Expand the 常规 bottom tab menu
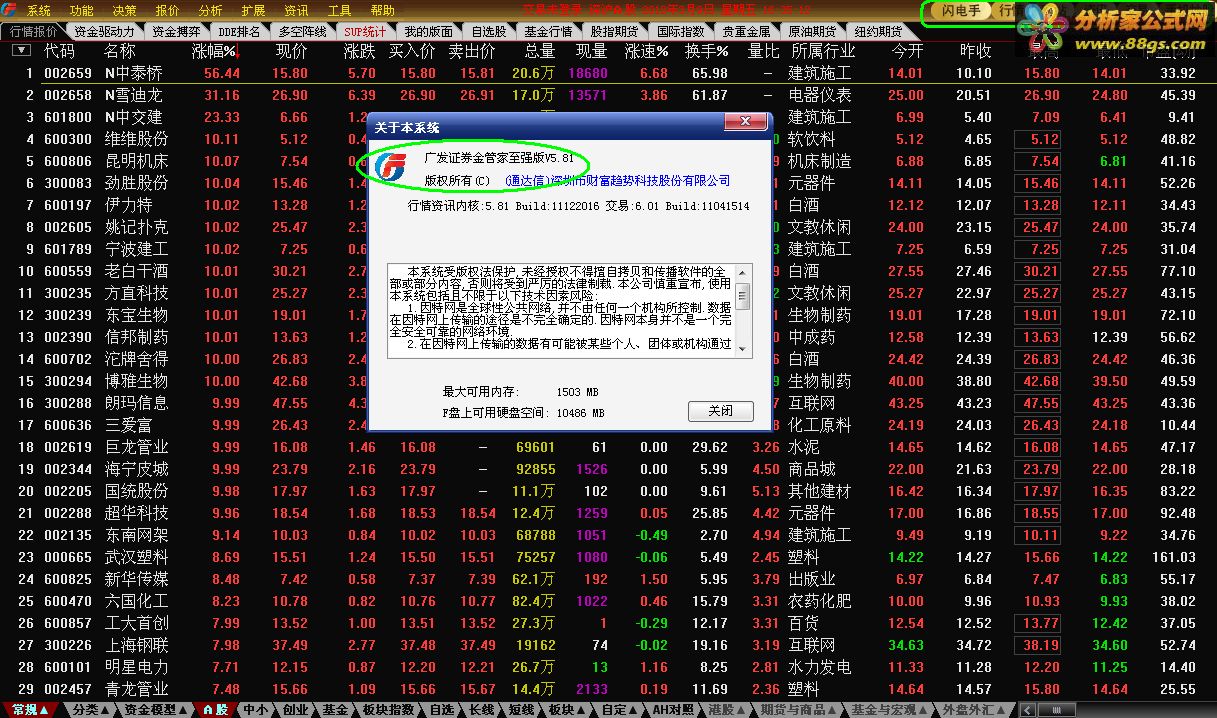This screenshot has width=1217, height=718. pos(31,709)
